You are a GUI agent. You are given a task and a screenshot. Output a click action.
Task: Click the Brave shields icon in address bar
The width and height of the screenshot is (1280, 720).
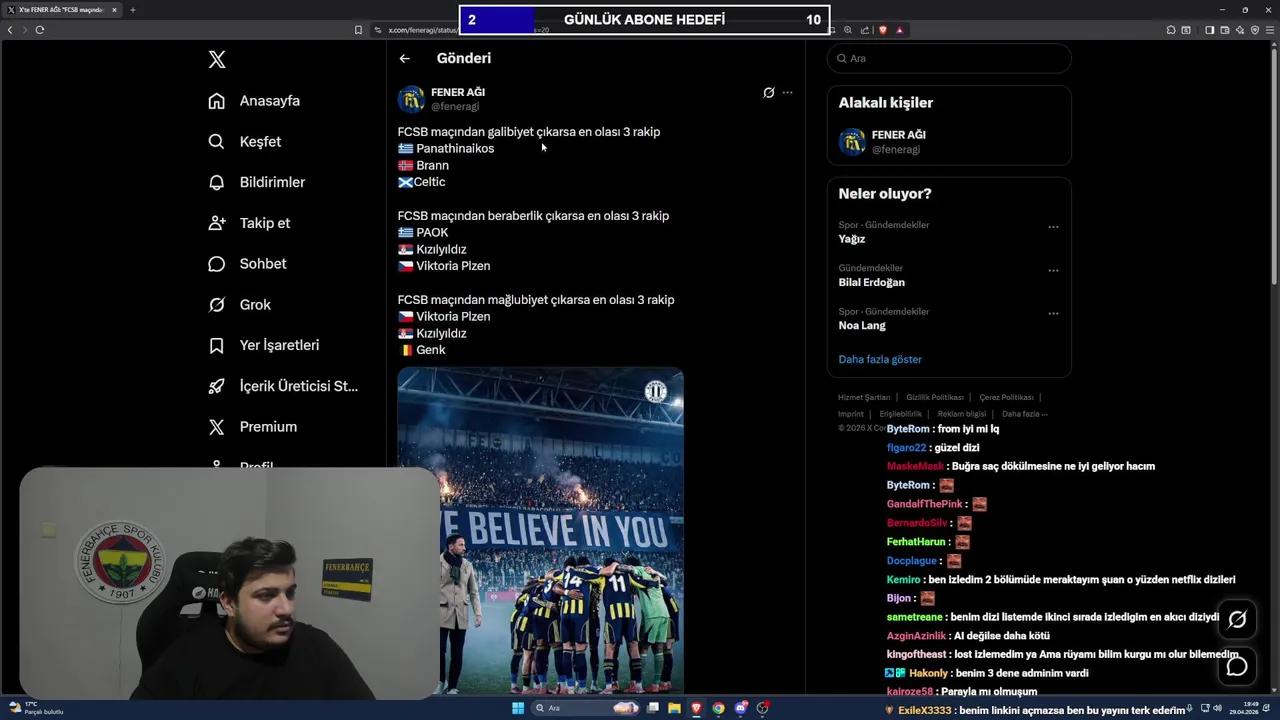pos(883,30)
